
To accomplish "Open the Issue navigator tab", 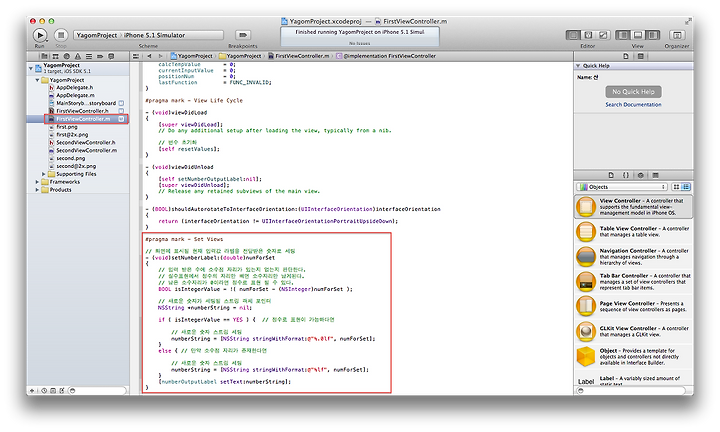I will 78,56.
